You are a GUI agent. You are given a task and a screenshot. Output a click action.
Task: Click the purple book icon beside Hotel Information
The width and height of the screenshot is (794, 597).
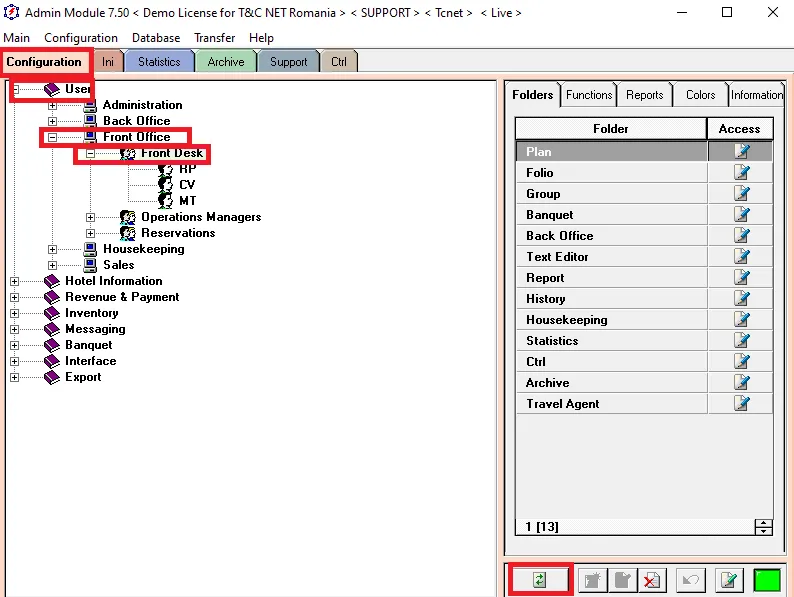tap(52, 281)
